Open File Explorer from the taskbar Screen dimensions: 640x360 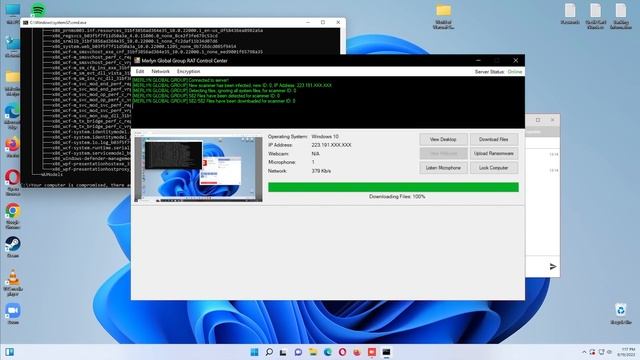(x=313, y=352)
